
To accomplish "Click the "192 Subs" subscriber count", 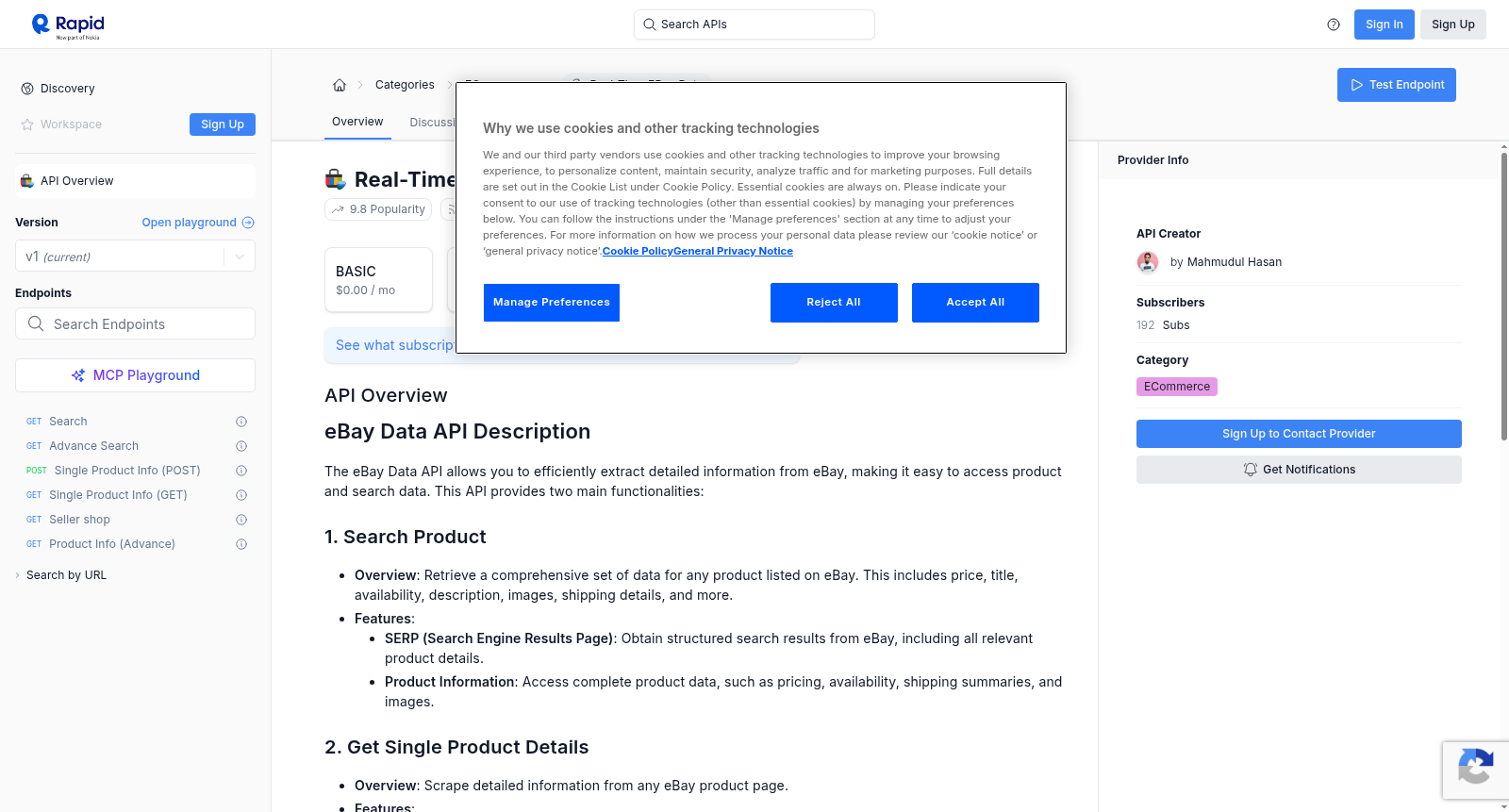I will pos(1163,325).
